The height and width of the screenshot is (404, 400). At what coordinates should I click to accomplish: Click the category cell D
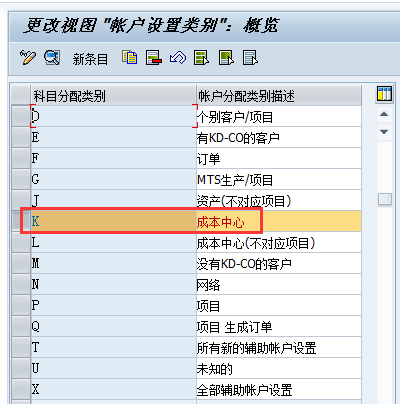113,116
